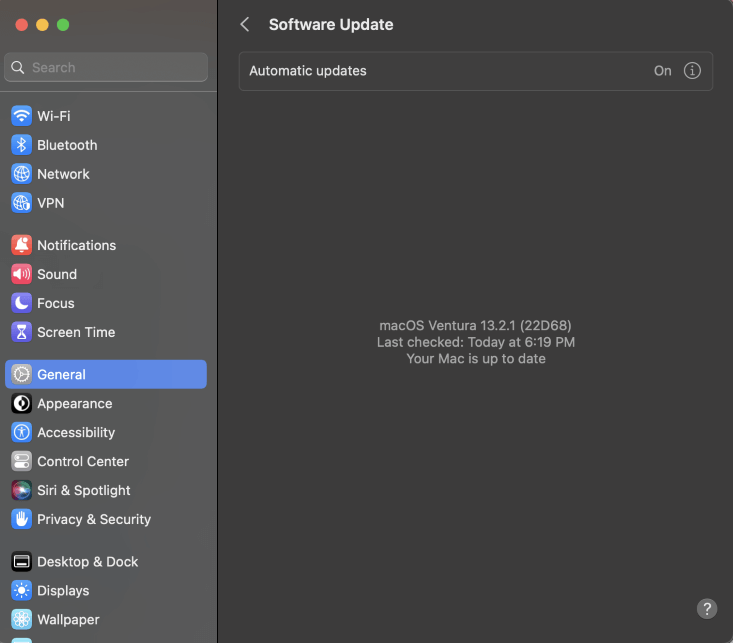This screenshot has height=643, width=733.
Task: Go back using the back chevron
Action: [245, 25]
